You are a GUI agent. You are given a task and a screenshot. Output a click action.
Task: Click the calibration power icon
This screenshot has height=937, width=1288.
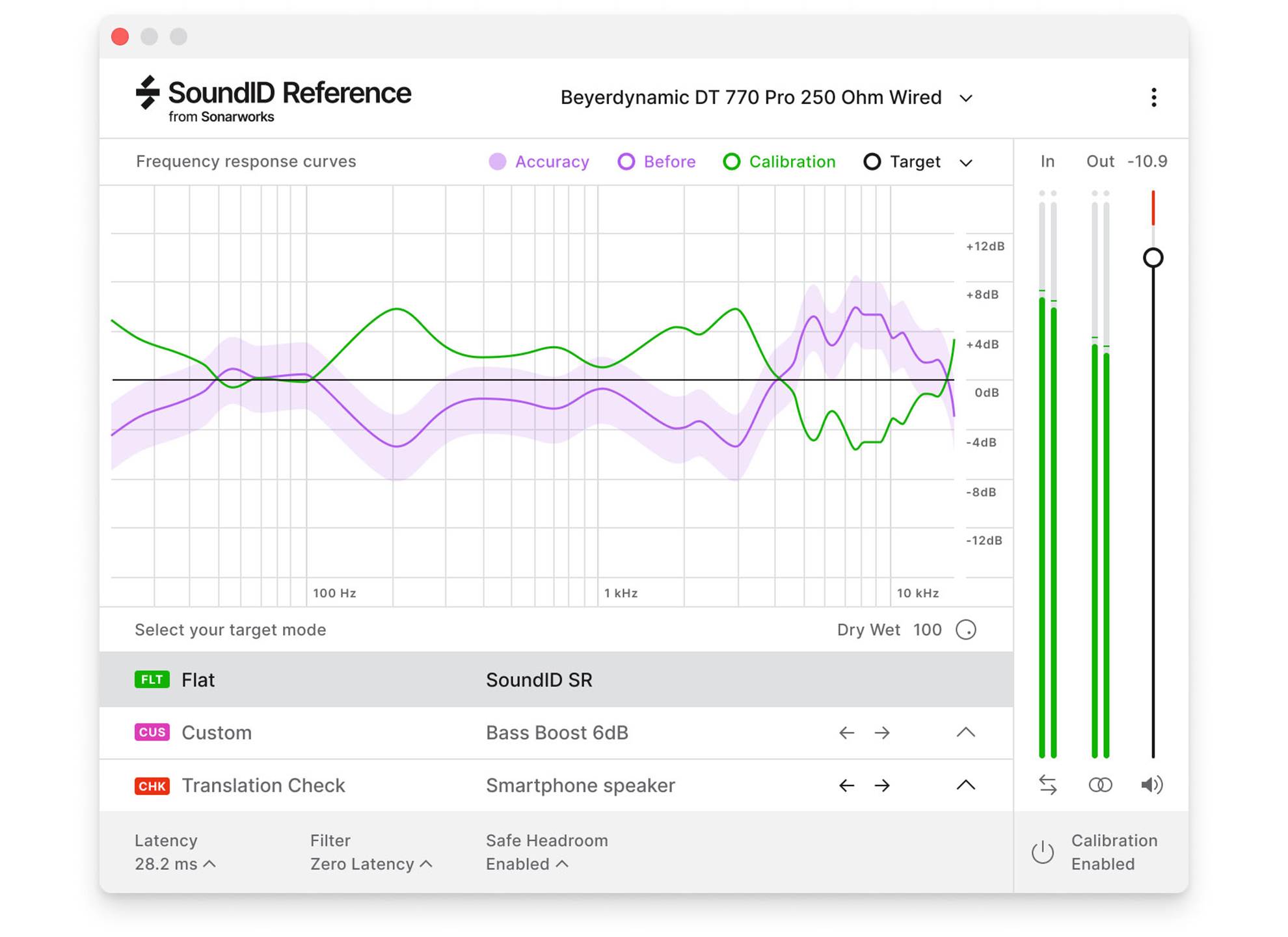1043,852
